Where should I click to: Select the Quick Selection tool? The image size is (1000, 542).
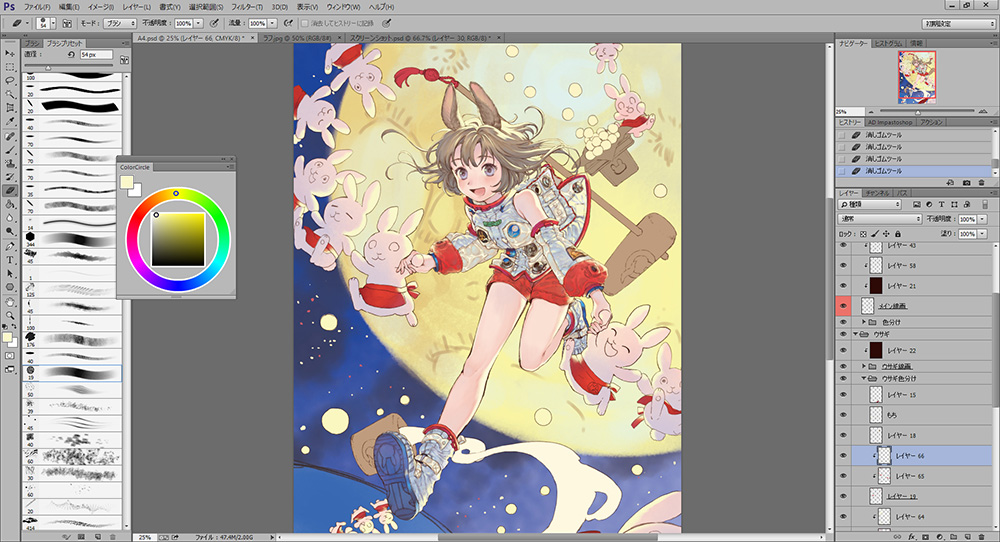pyautogui.click(x=10, y=94)
